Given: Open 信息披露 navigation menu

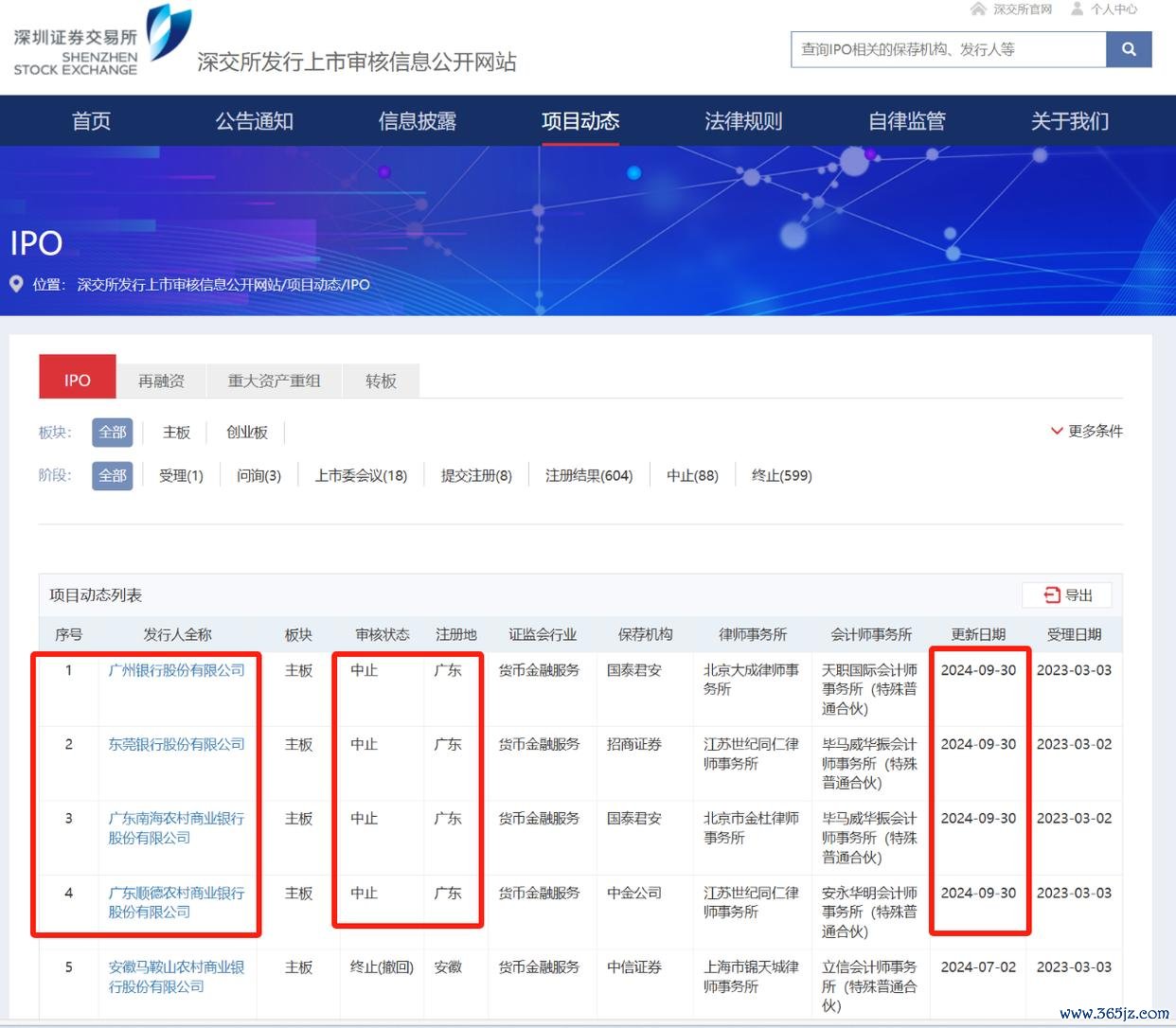Looking at the screenshot, I should [x=418, y=121].
